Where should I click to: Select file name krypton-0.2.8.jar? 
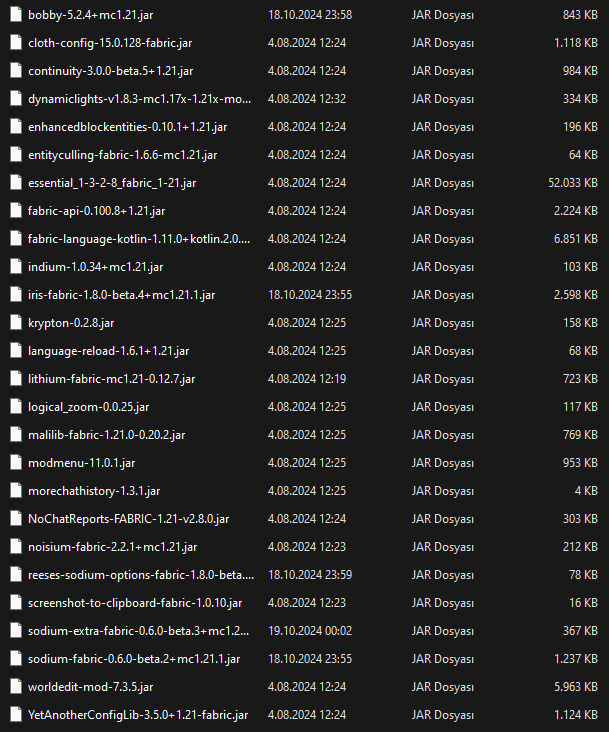coord(71,323)
